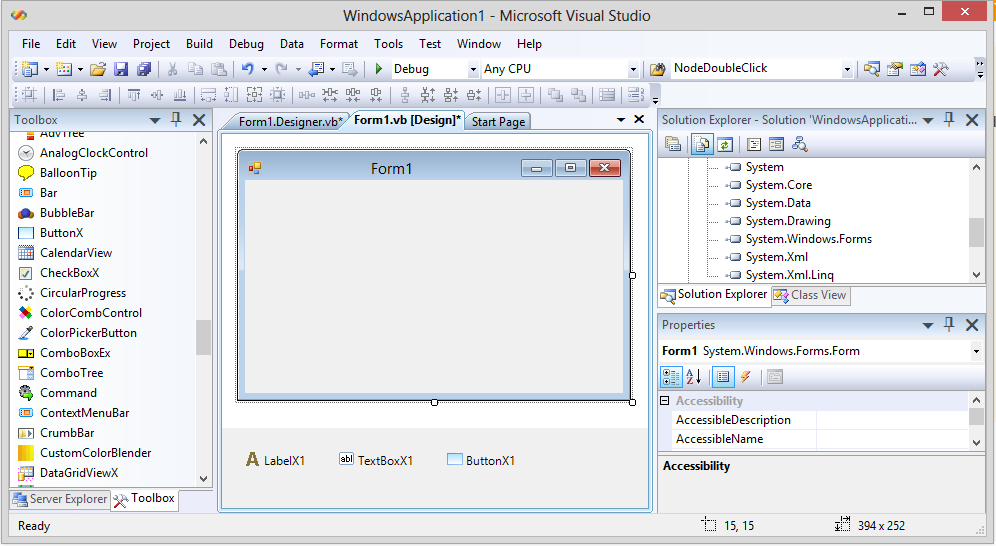Open the Properties Window toolbar icon
The image size is (996, 546).
pyautogui.click(x=894, y=69)
